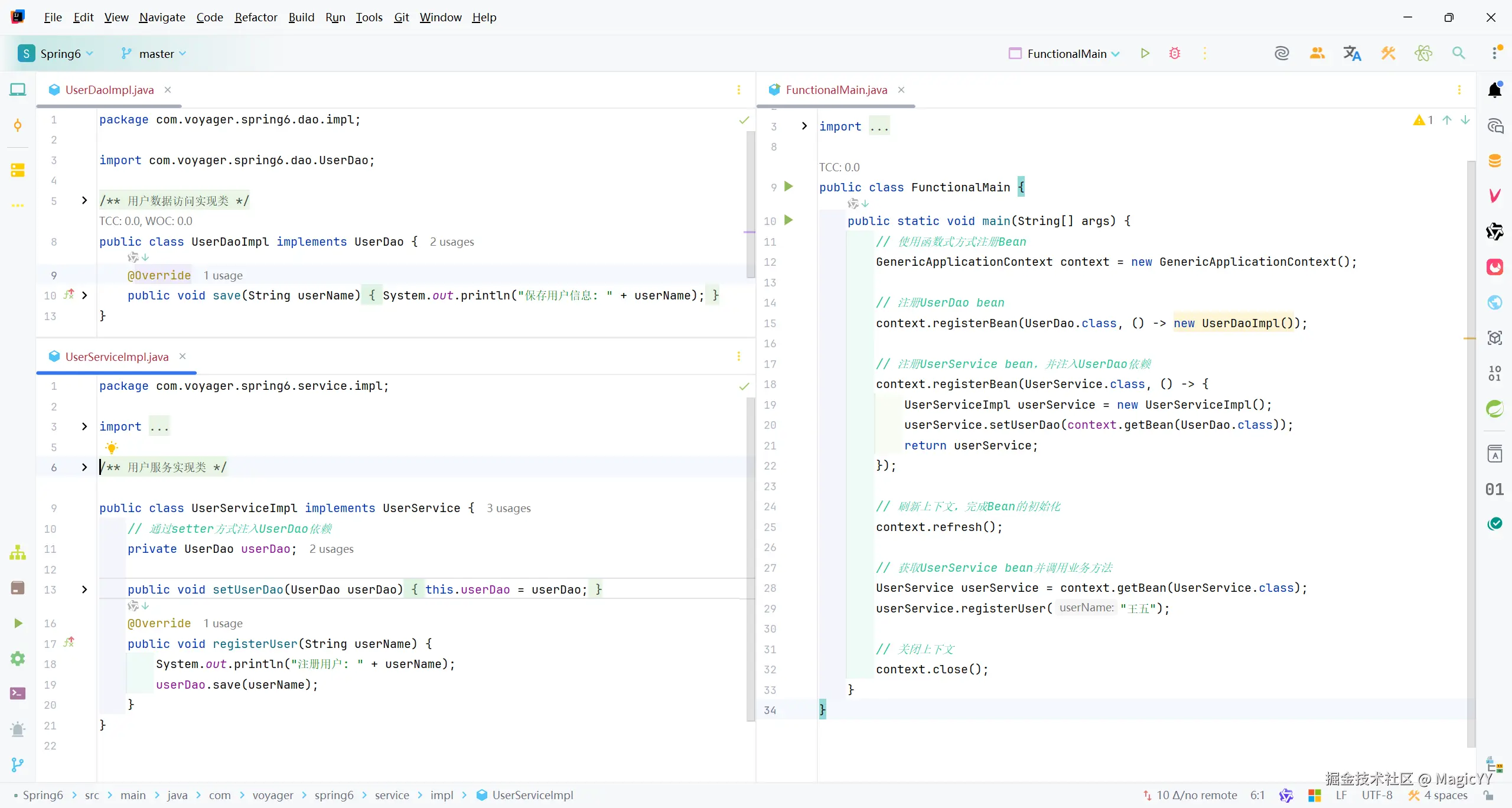Click the UTF-8 encoding in status bar
Screen dimensions: 1512x808
(x=1377, y=795)
